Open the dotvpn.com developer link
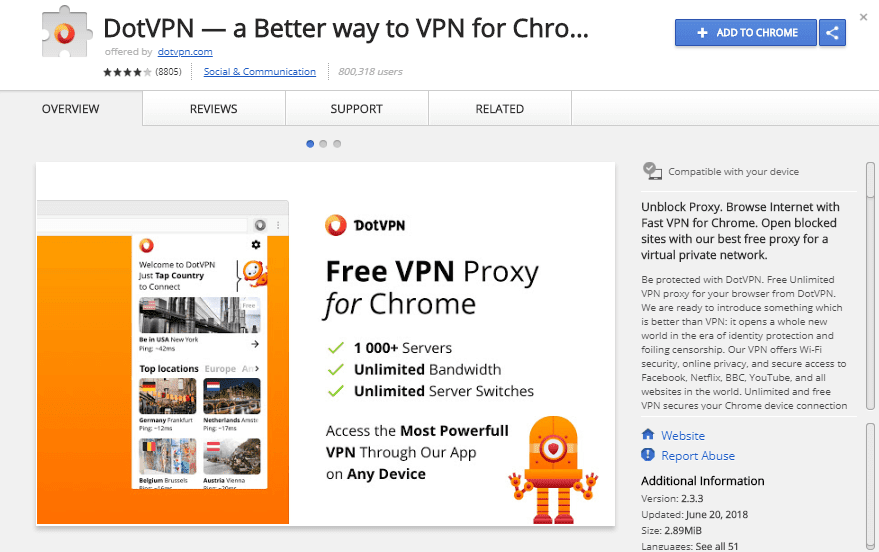Screen dimensions: 879x552 click(185, 52)
